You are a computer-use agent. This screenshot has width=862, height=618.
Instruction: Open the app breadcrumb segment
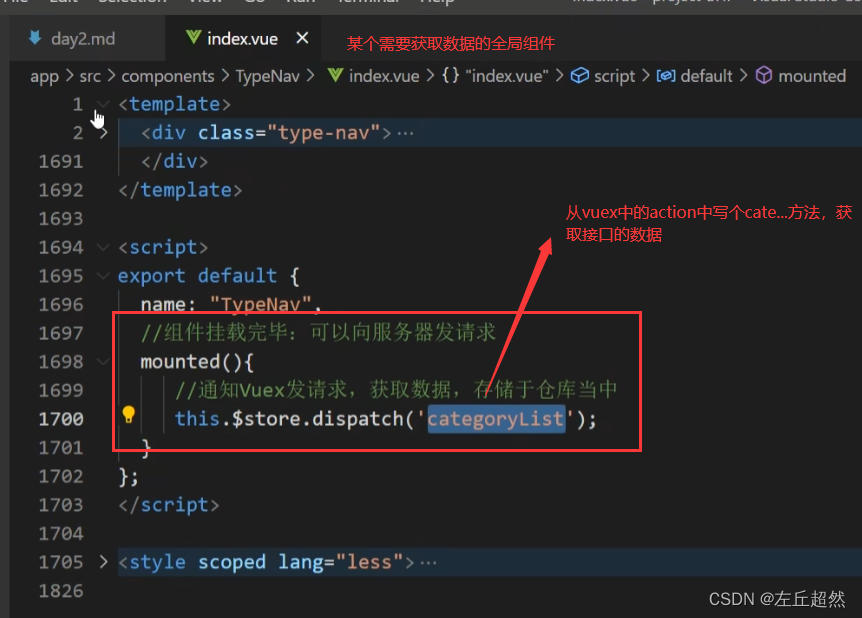[45, 76]
